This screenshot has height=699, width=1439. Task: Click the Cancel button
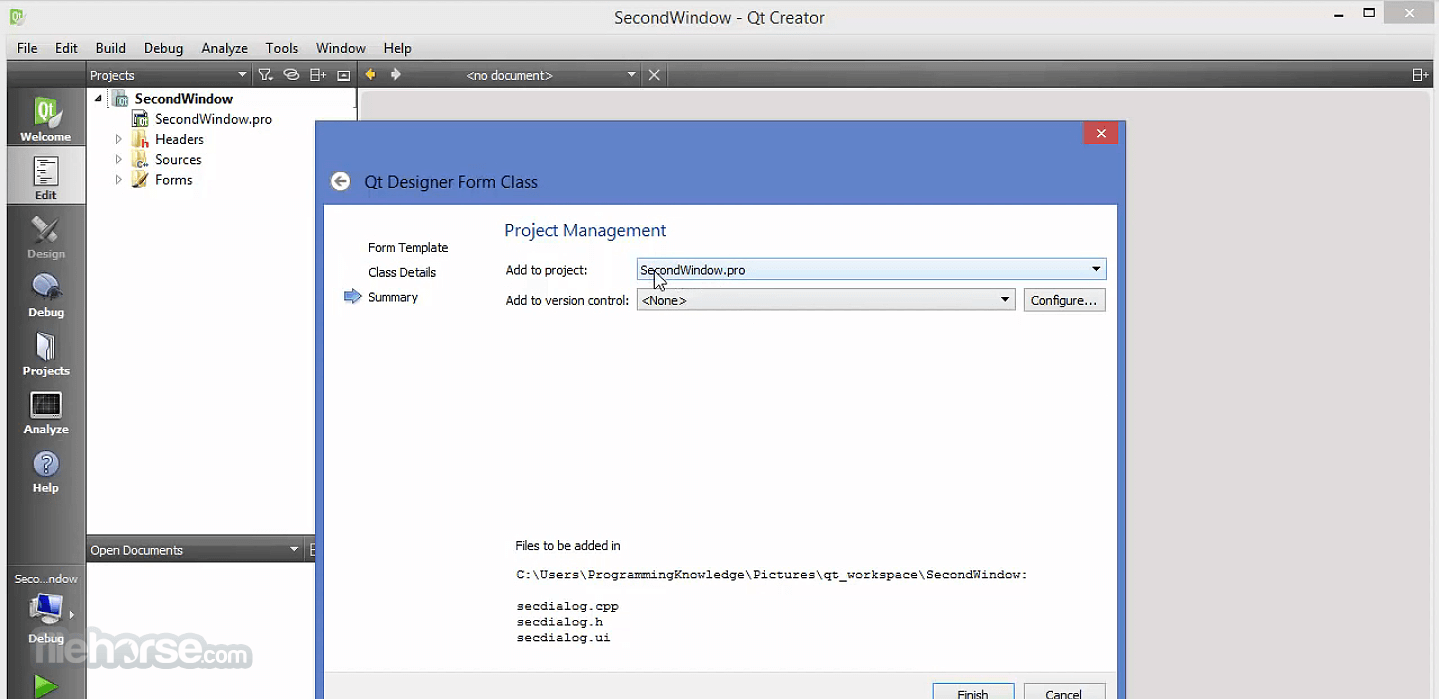pyautogui.click(x=1064, y=692)
